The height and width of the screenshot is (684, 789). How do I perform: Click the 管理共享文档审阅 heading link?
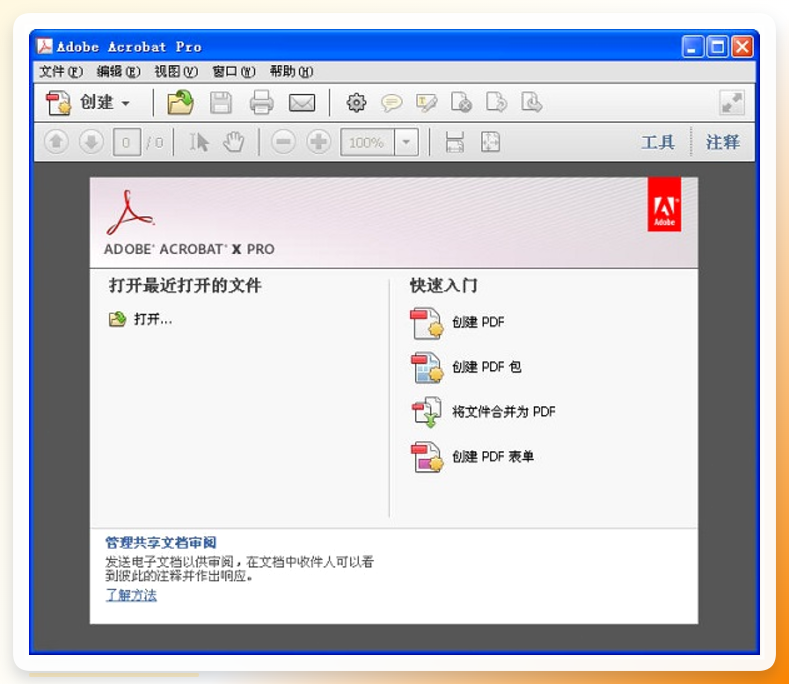click(161, 543)
